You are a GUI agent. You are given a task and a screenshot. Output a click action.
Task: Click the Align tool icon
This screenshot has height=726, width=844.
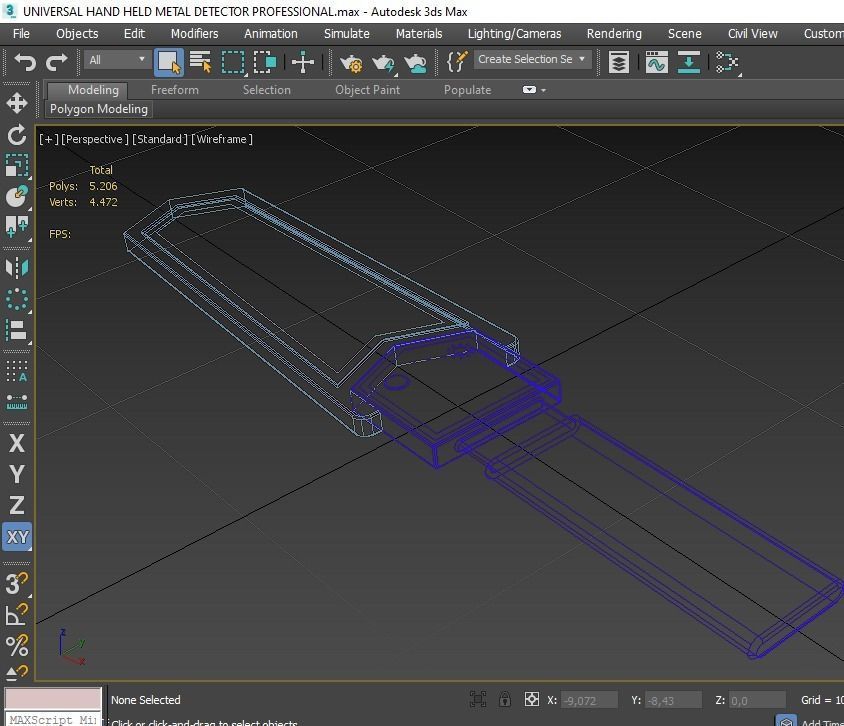coord(17,331)
